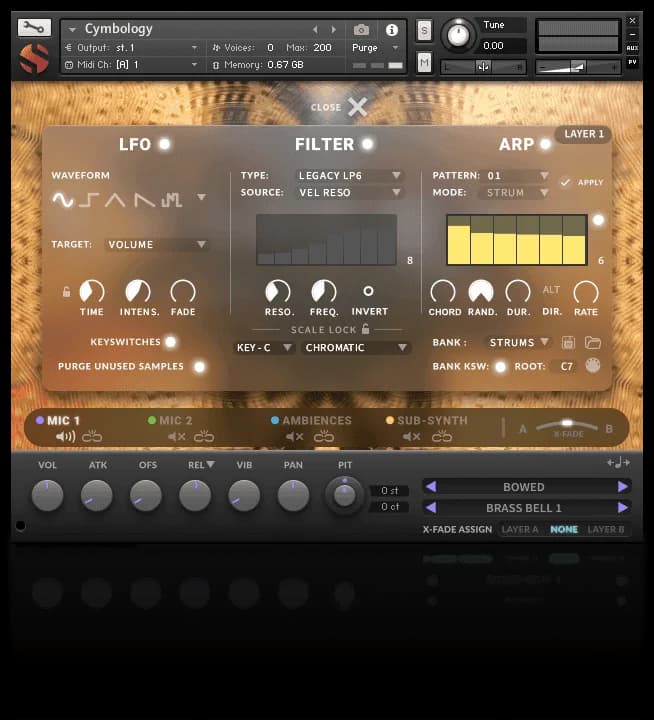Image resolution: width=654 pixels, height=720 pixels.
Task: Select the square waveform icon
Action: coord(89,200)
